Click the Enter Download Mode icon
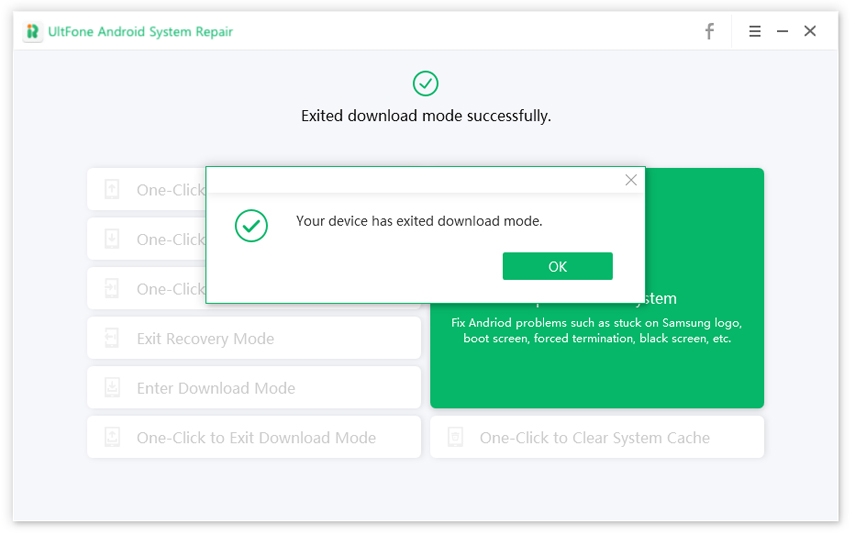Image resolution: width=855 pixels, height=535 pixels. 112,388
